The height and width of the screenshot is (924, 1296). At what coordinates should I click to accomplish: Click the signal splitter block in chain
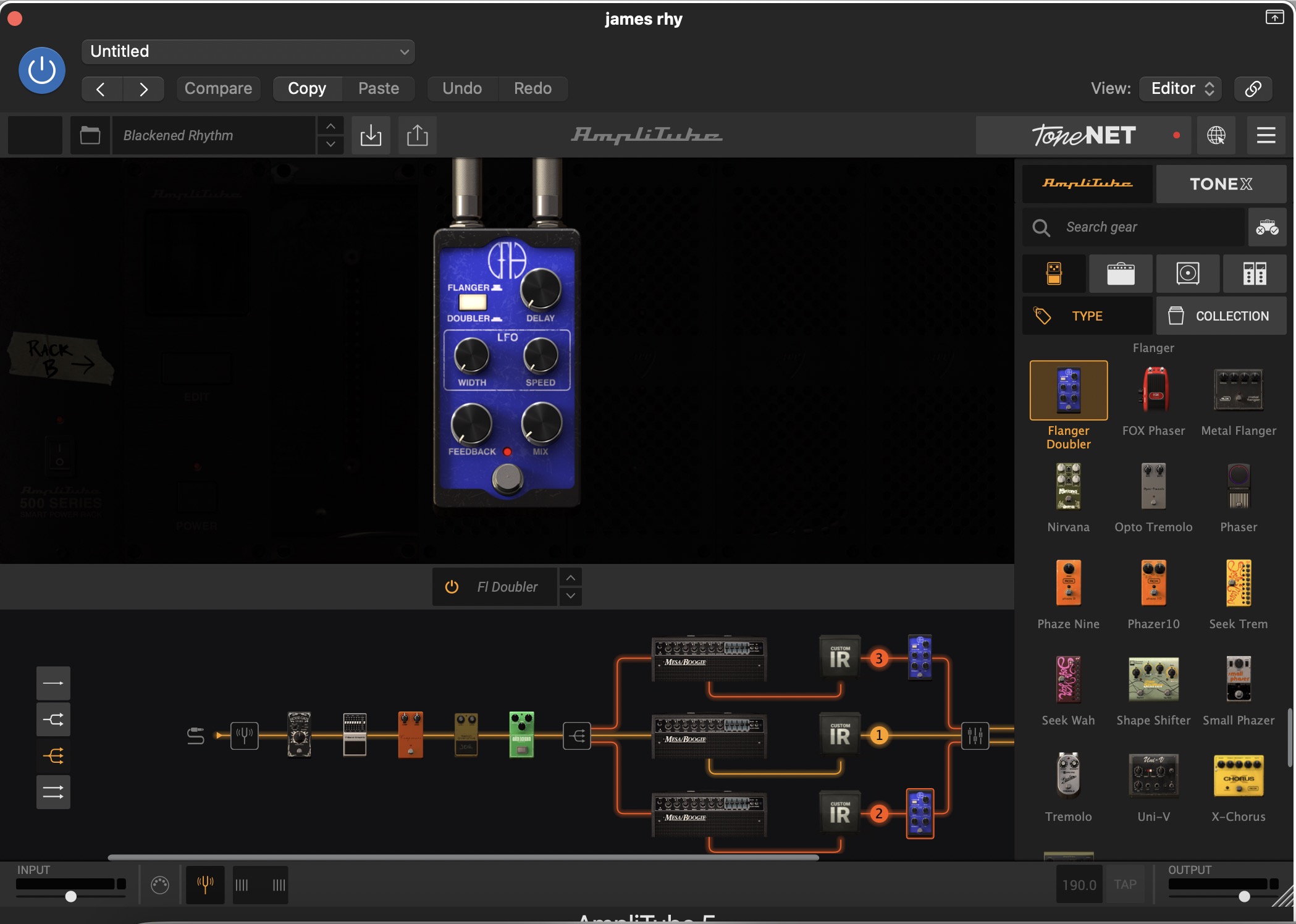coord(577,736)
